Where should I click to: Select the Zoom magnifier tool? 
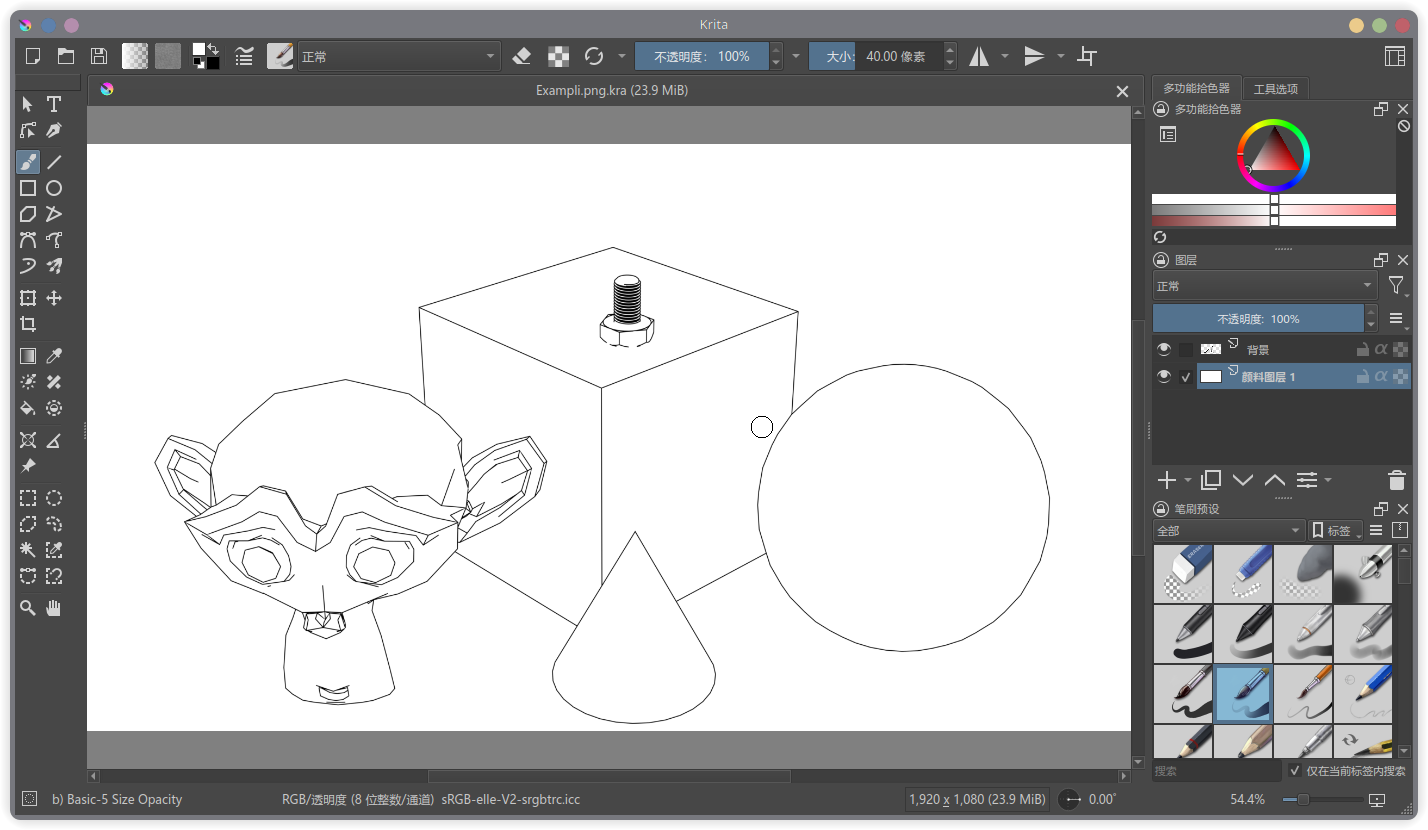point(28,608)
